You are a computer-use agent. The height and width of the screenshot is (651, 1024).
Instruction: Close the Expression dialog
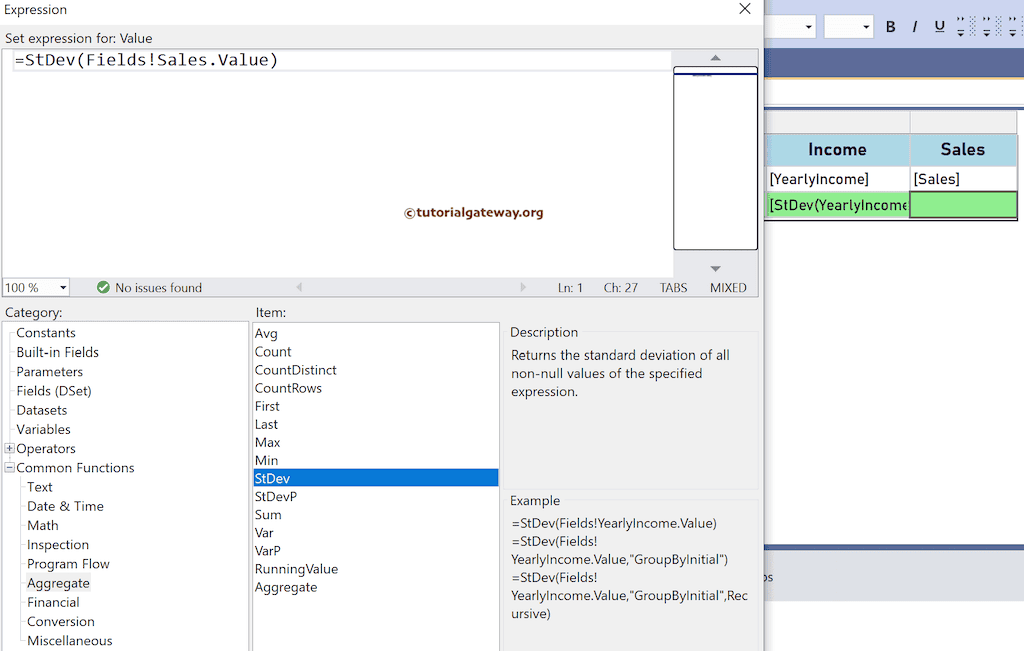pos(745,9)
